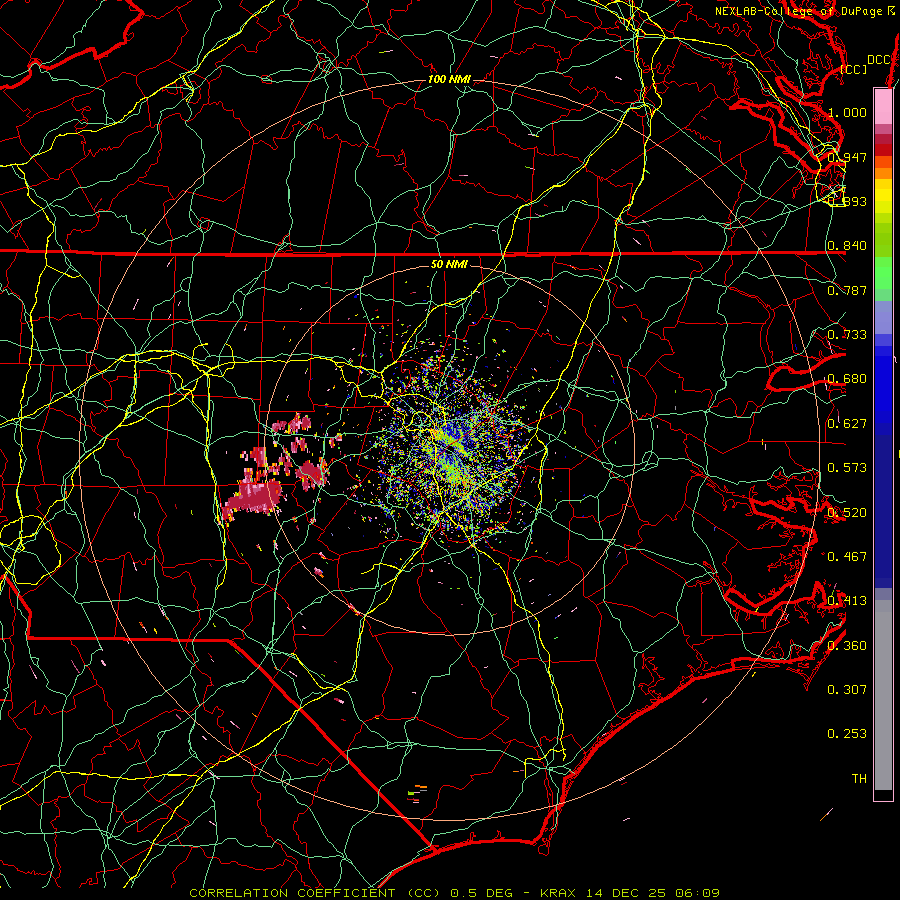900x900 pixels.
Task: Click the 0.840 scale value
Action: pyautogui.click(x=847, y=246)
